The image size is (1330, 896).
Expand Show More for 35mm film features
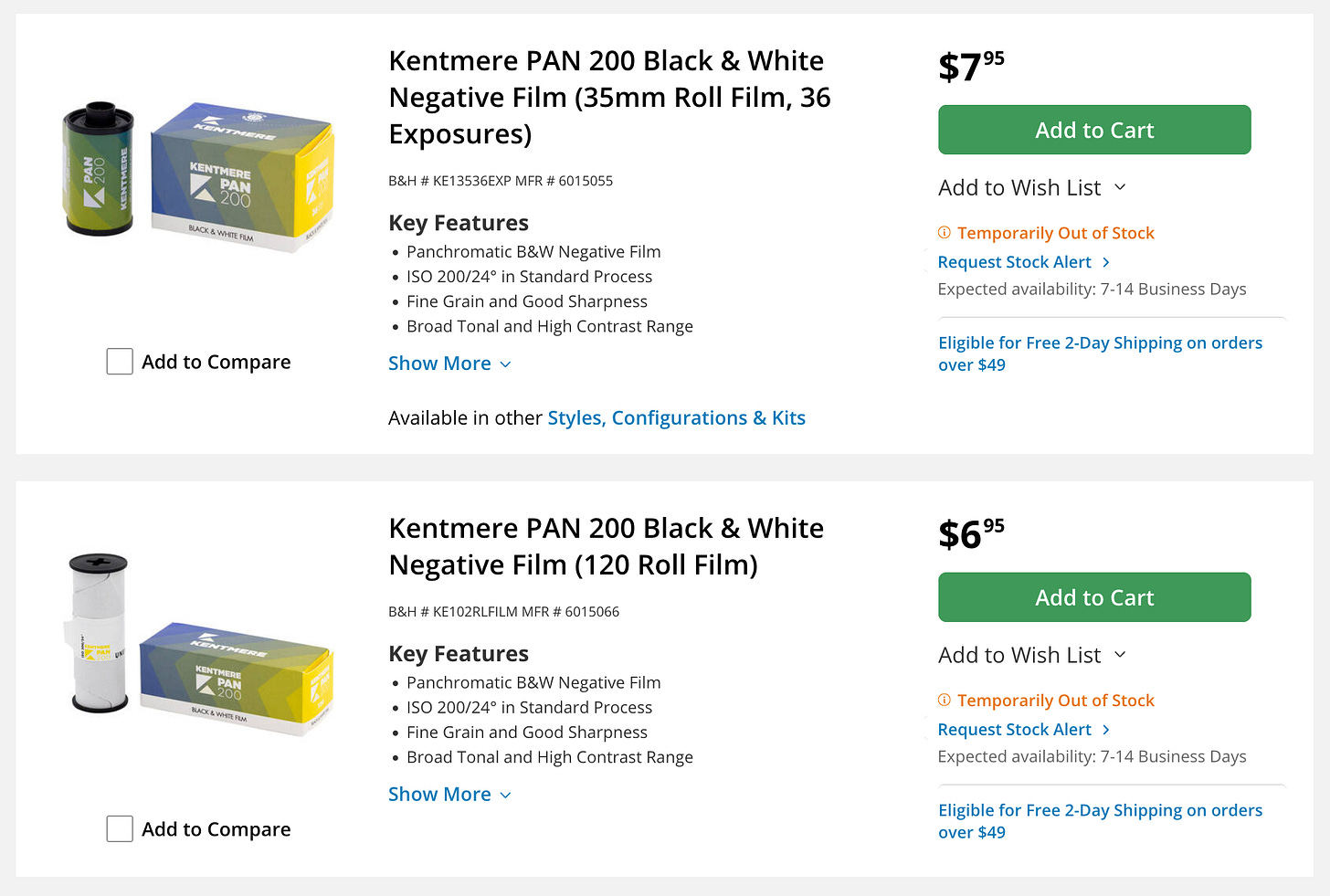(x=449, y=364)
